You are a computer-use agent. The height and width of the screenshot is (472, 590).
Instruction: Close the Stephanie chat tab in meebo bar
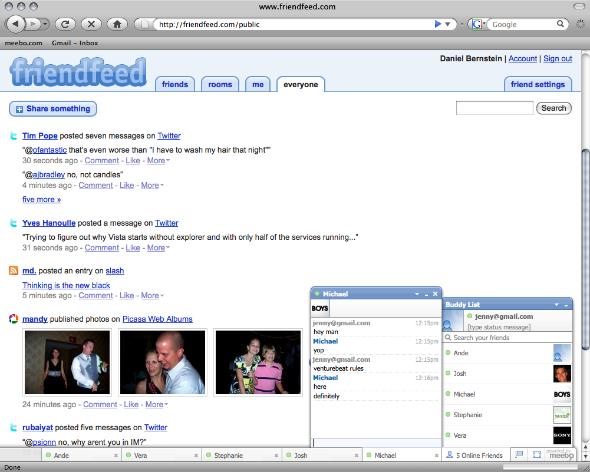pyautogui.click(x=276, y=455)
